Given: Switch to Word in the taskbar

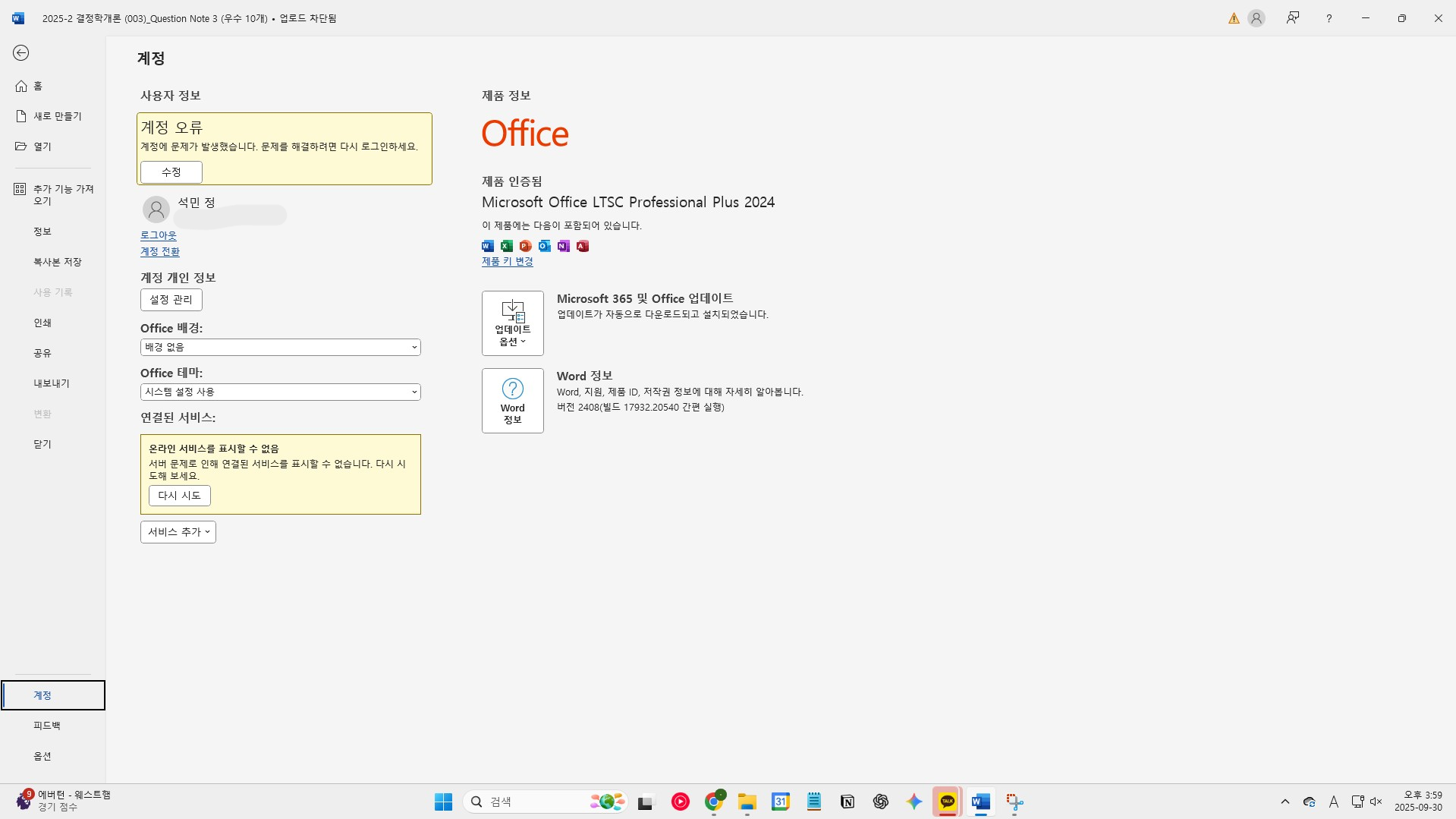Looking at the screenshot, I should (x=981, y=802).
